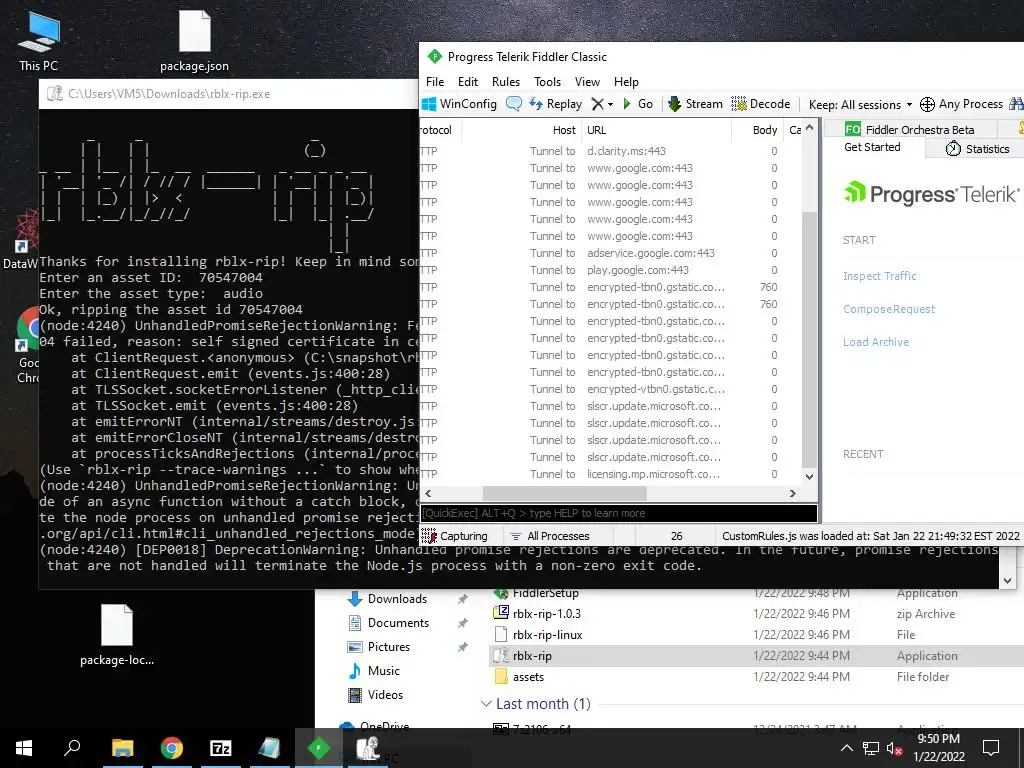This screenshot has width=1024, height=768.
Task: Select the rblx-rip application file
Action: (532, 656)
